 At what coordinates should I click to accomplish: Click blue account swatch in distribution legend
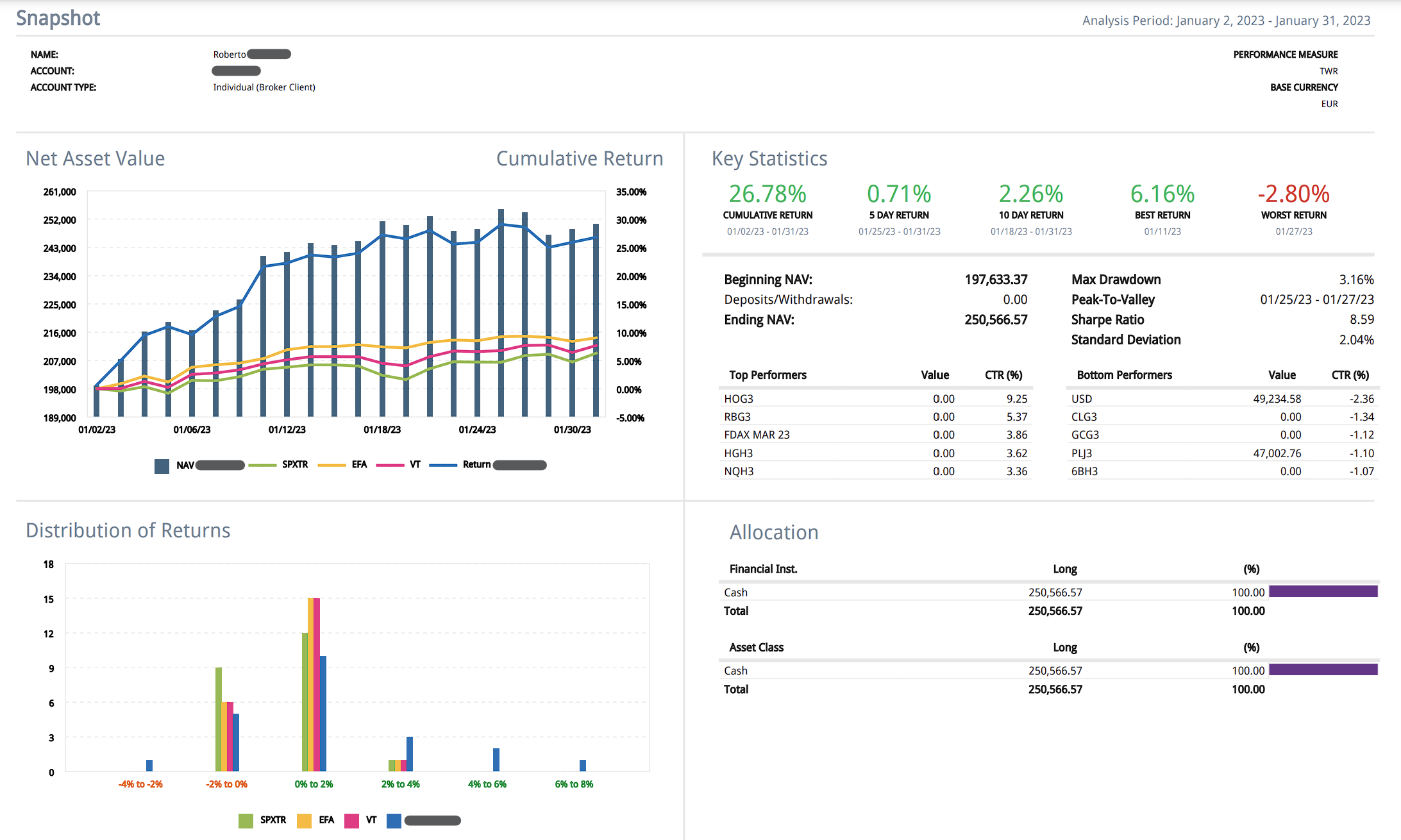pyautogui.click(x=394, y=821)
